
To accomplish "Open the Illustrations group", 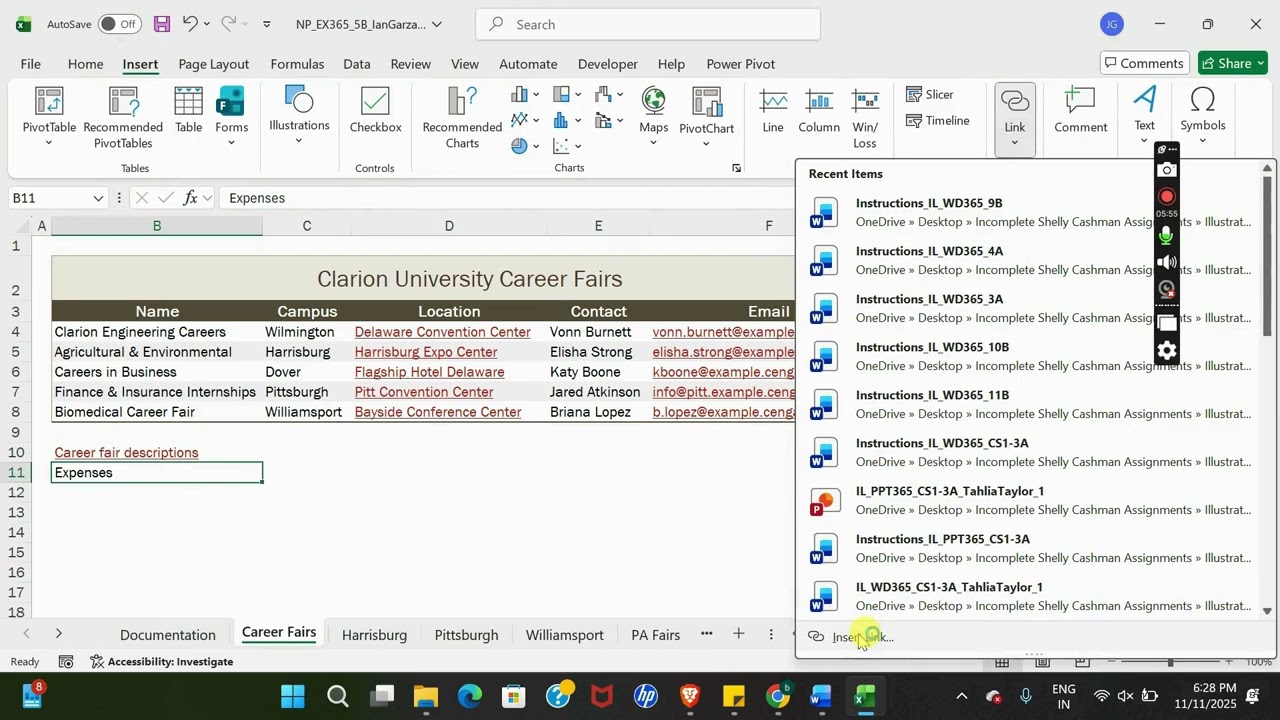I will pyautogui.click(x=299, y=114).
